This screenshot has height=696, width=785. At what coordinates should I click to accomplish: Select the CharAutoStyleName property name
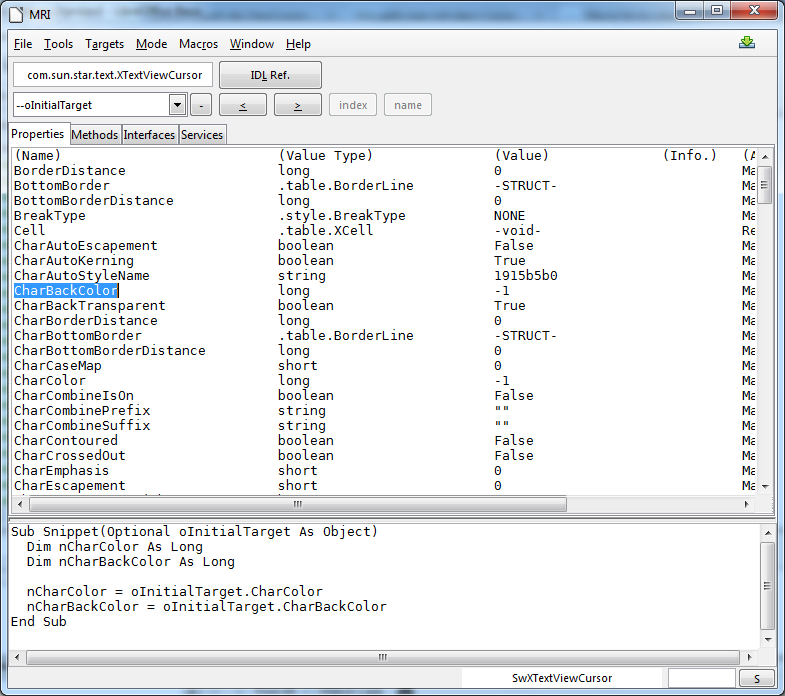82,276
